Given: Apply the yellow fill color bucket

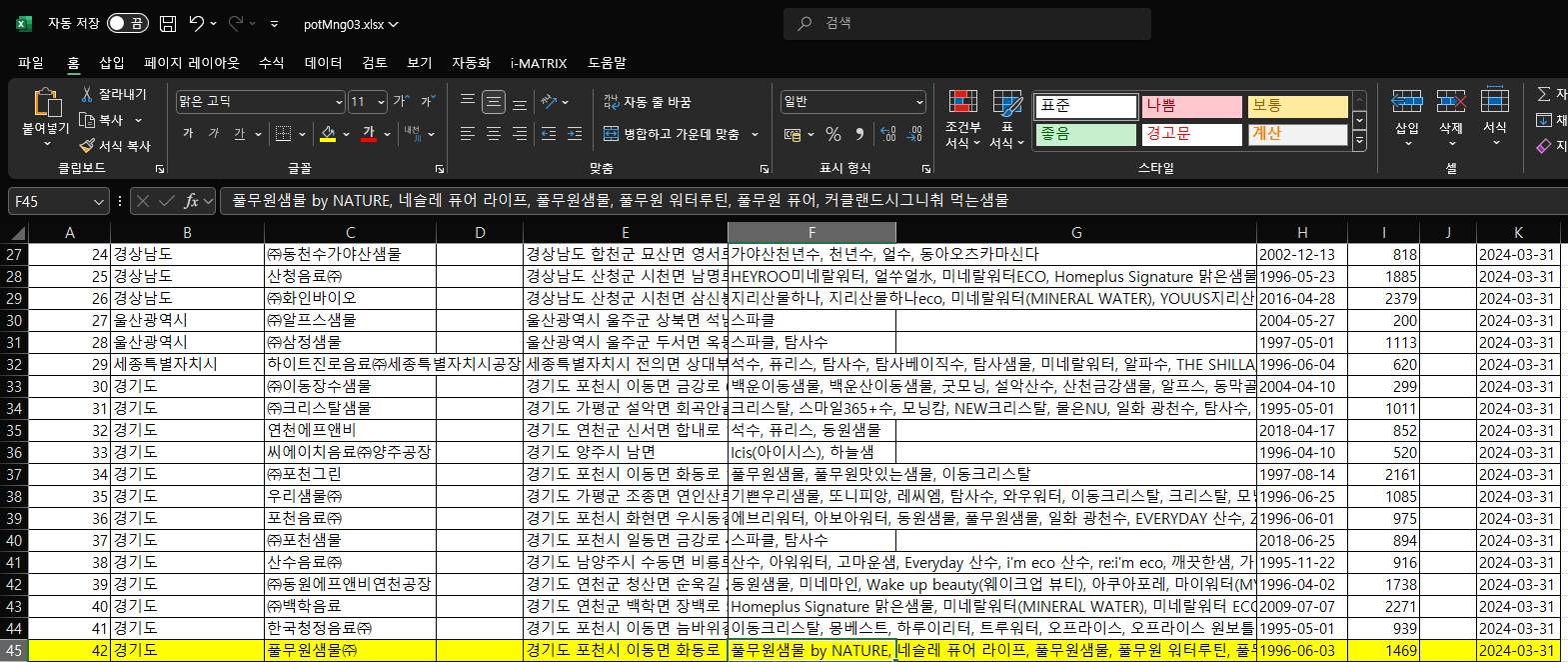Looking at the screenshot, I should point(328,134).
